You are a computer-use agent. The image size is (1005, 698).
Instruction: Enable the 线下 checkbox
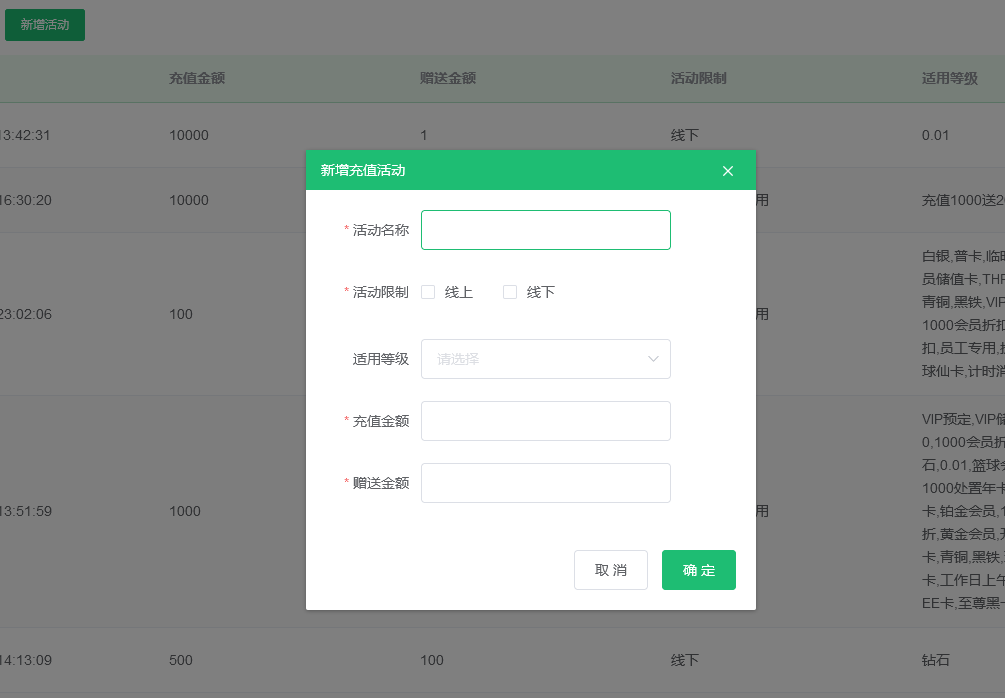tap(510, 291)
